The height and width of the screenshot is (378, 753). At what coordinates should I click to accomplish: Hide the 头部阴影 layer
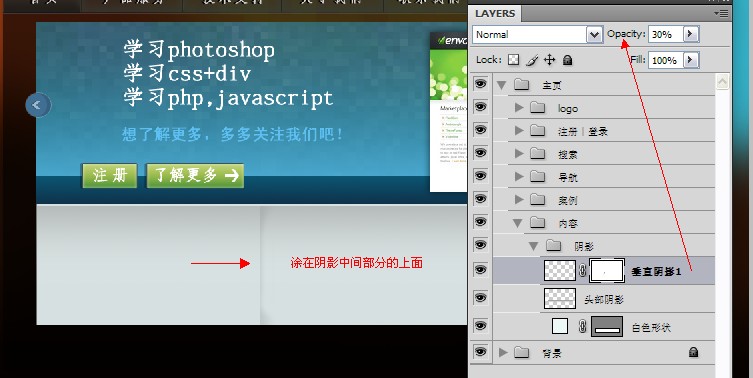point(480,298)
